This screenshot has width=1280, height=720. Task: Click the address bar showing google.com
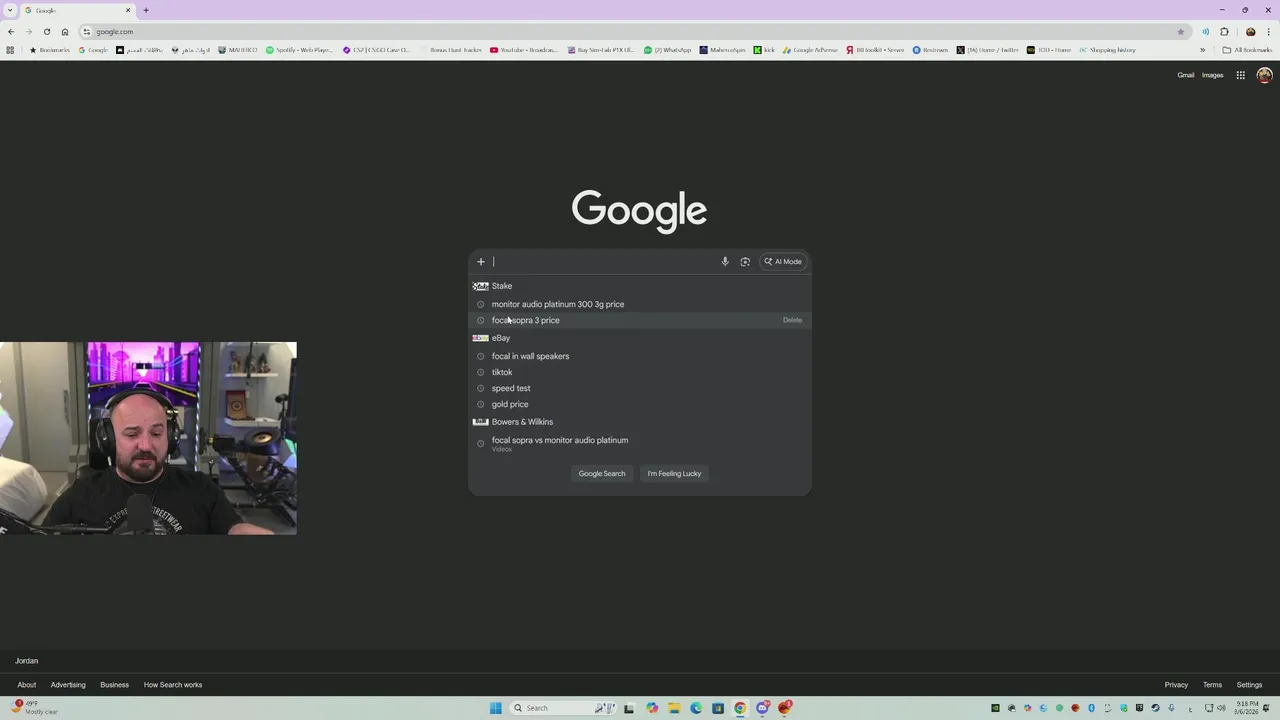635,32
